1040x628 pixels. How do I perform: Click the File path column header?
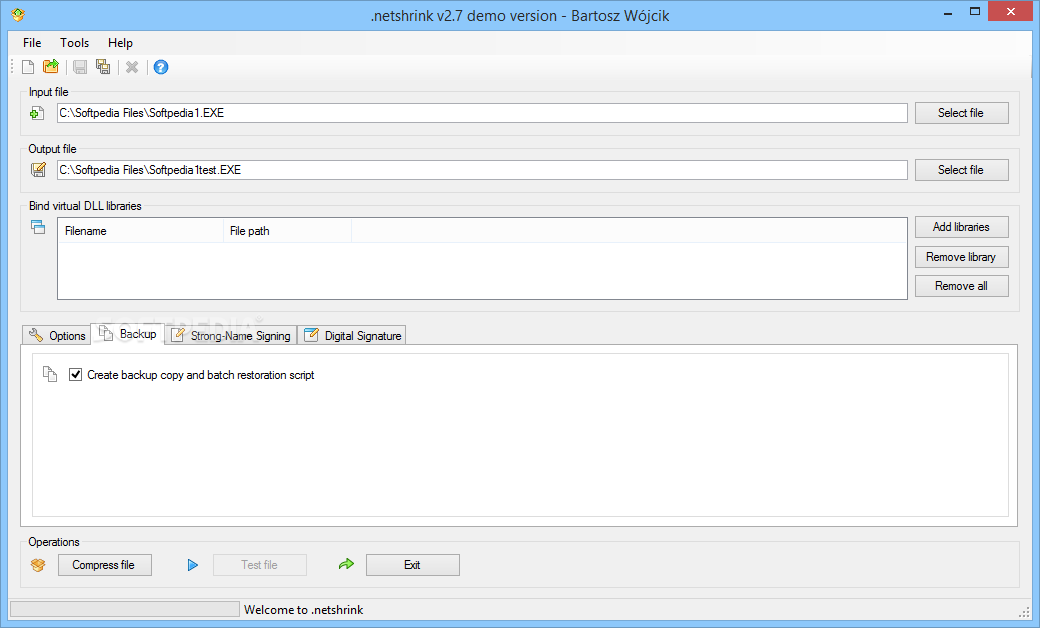[x=287, y=231]
